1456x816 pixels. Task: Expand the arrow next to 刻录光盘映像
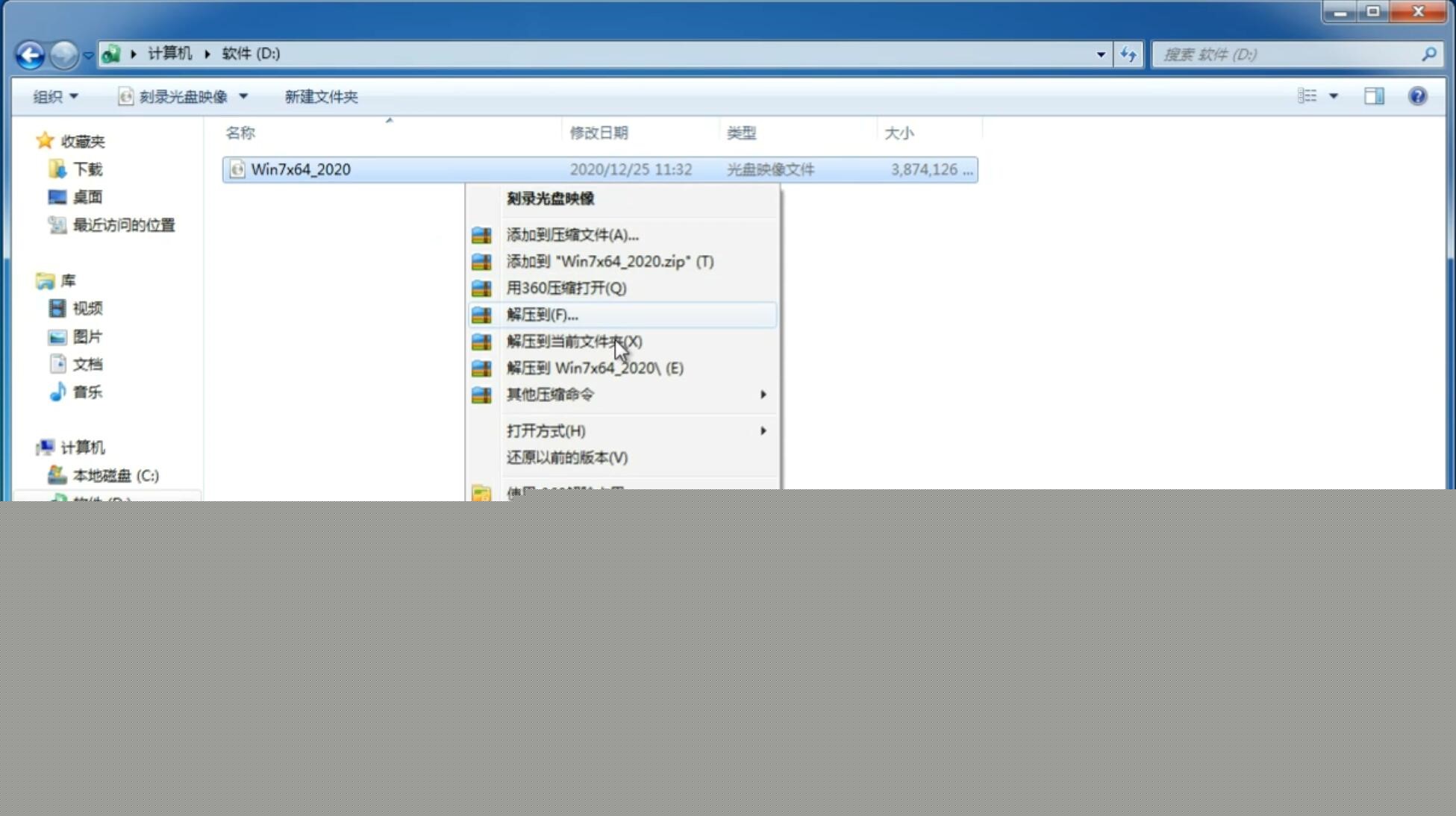tap(243, 96)
